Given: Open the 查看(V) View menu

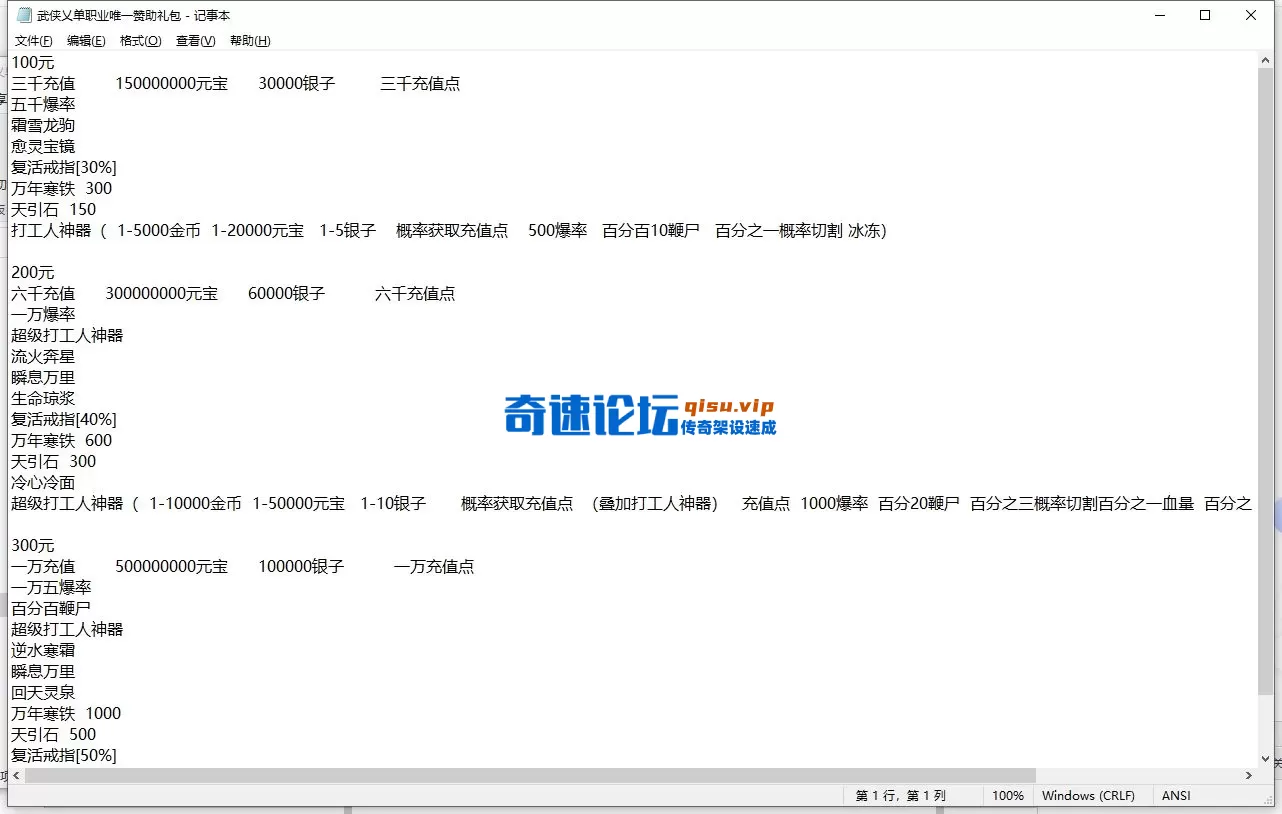Looking at the screenshot, I should 194,40.
